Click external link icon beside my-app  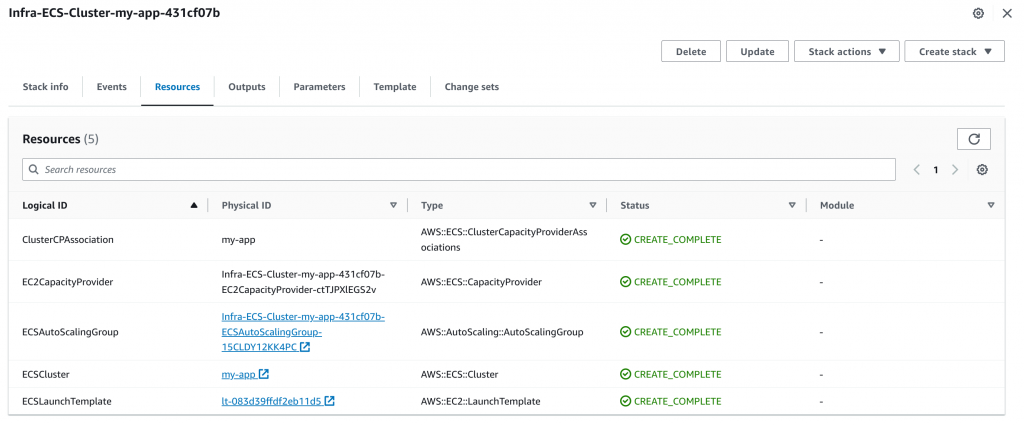click(x=264, y=375)
